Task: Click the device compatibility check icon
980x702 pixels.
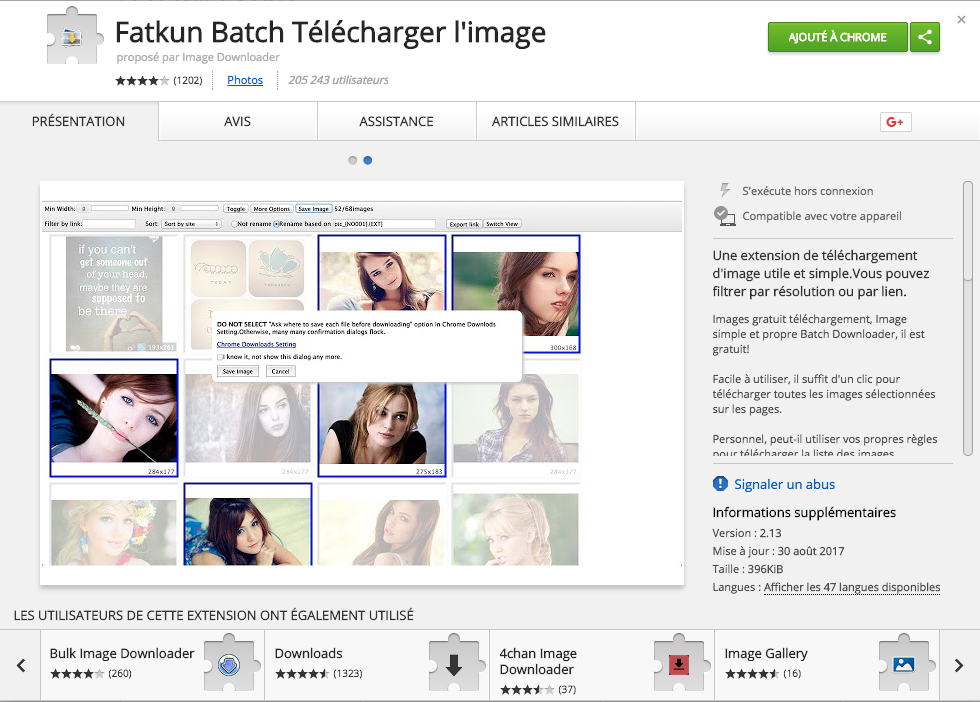Action: [724, 216]
